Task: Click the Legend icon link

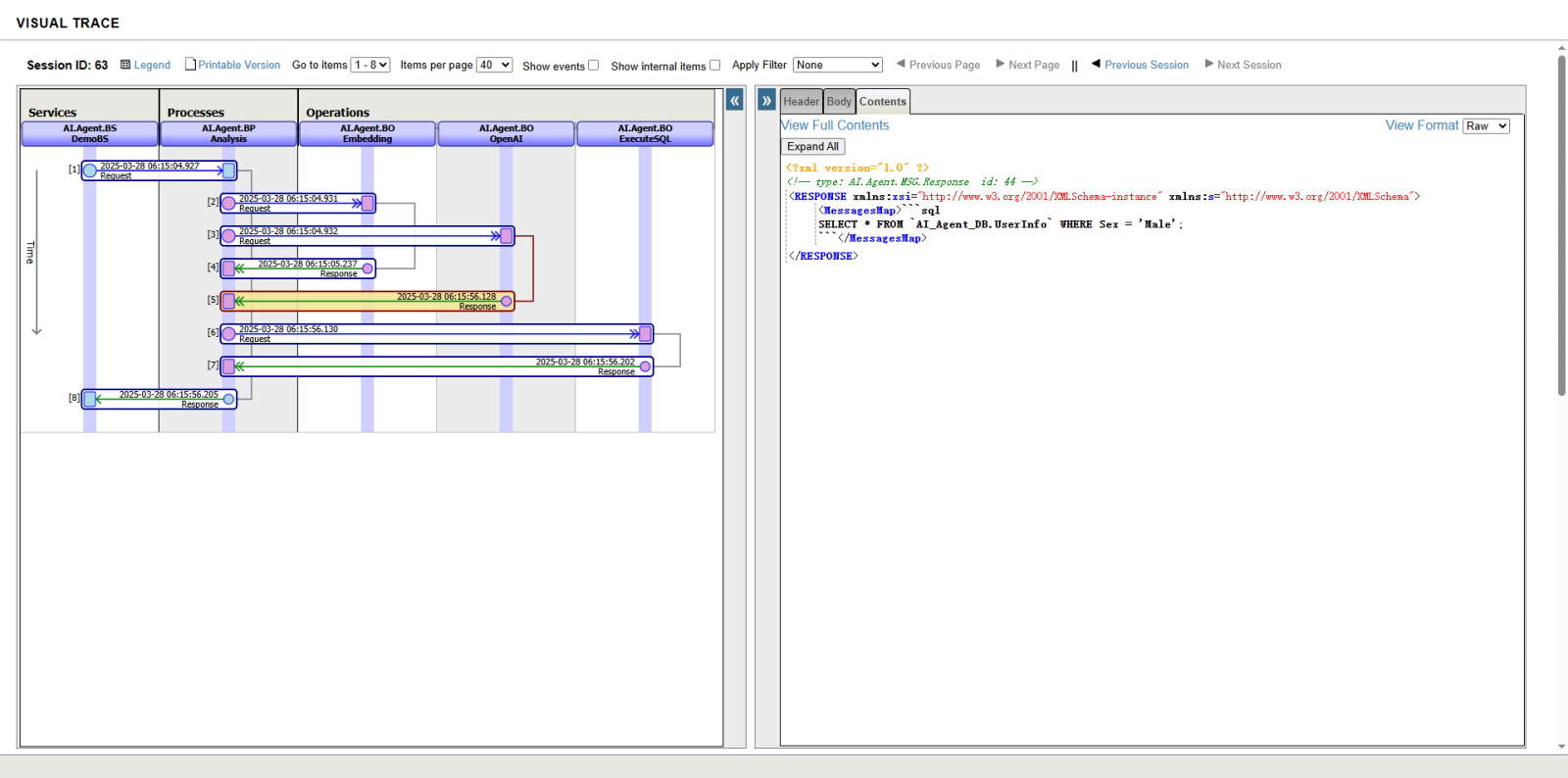Action: (x=125, y=66)
